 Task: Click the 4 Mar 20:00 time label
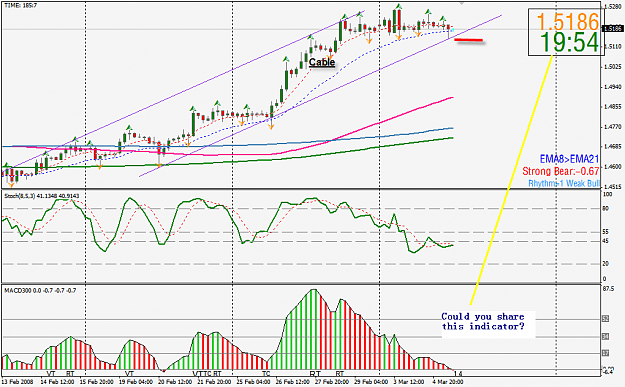point(448,381)
